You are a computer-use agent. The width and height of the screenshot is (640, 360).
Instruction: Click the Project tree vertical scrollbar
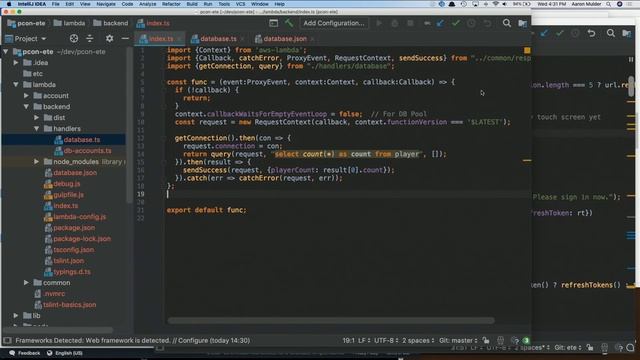coord(129,124)
